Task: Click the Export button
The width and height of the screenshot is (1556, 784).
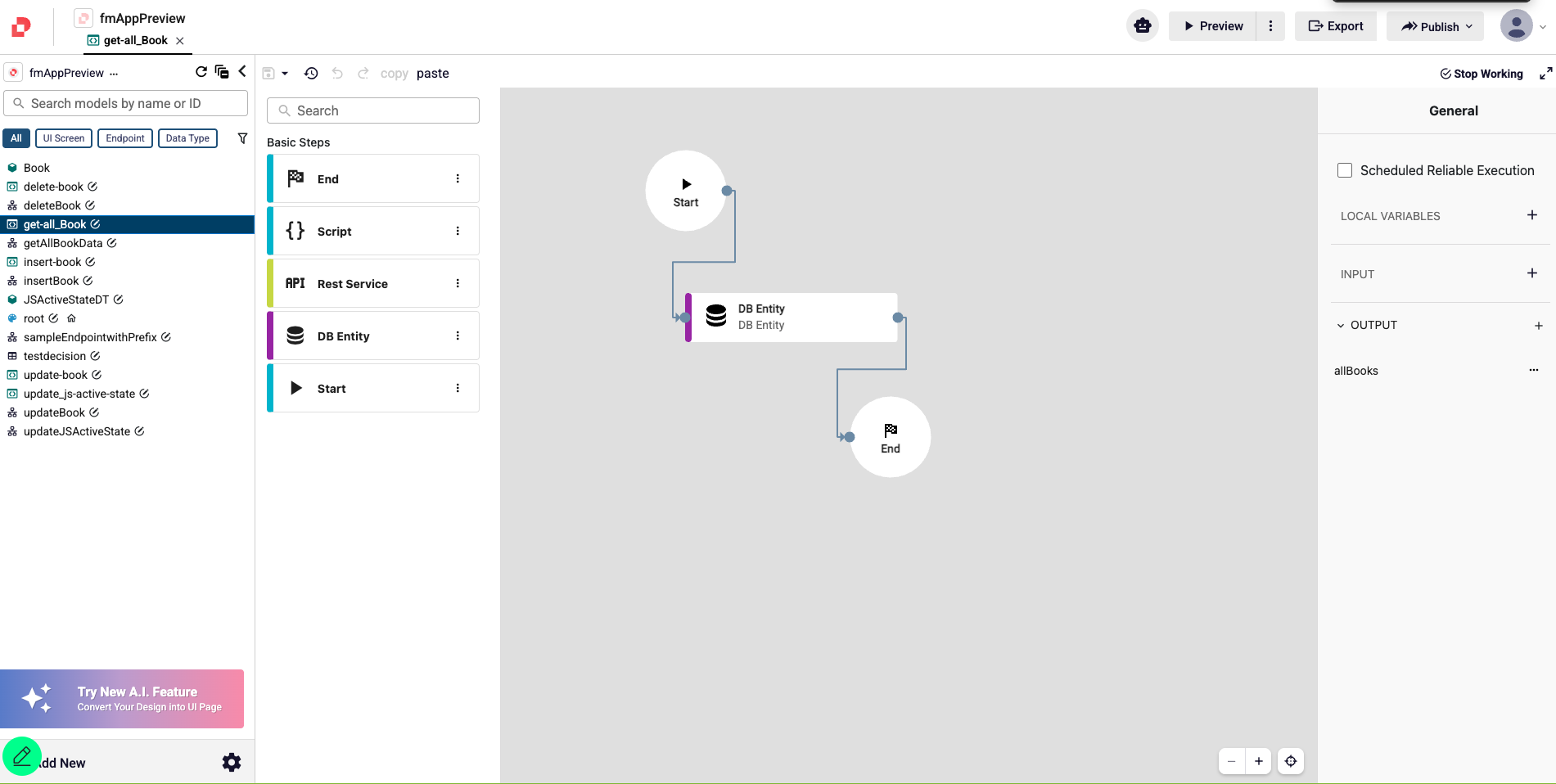Action: [1336, 26]
